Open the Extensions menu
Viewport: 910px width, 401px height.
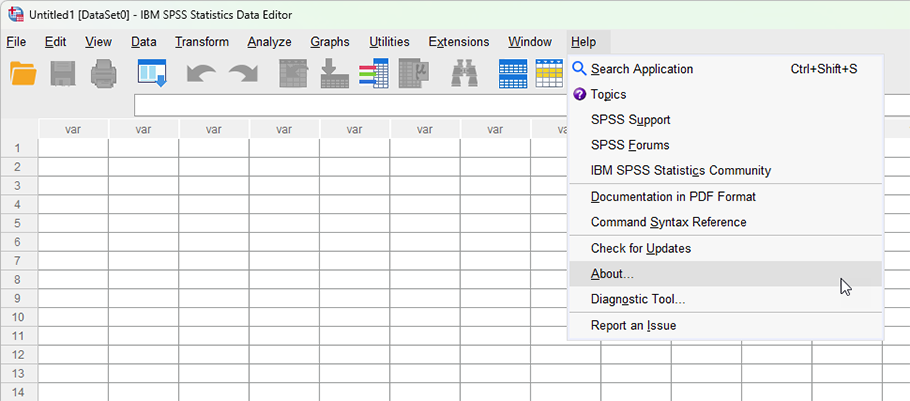point(458,42)
